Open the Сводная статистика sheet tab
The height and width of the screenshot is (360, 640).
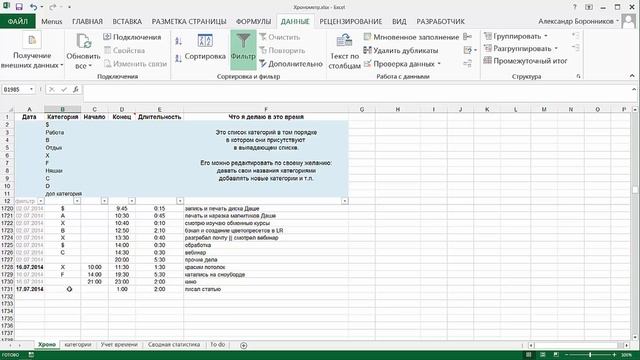click(x=174, y=345)
